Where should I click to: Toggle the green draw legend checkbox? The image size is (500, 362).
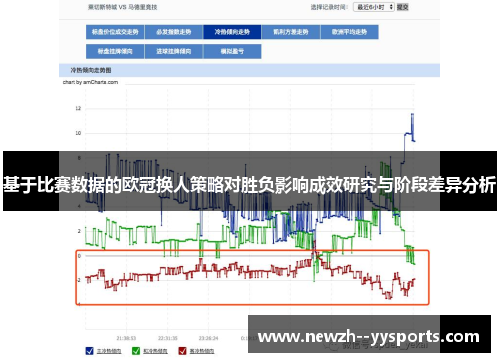pos(136,351)
